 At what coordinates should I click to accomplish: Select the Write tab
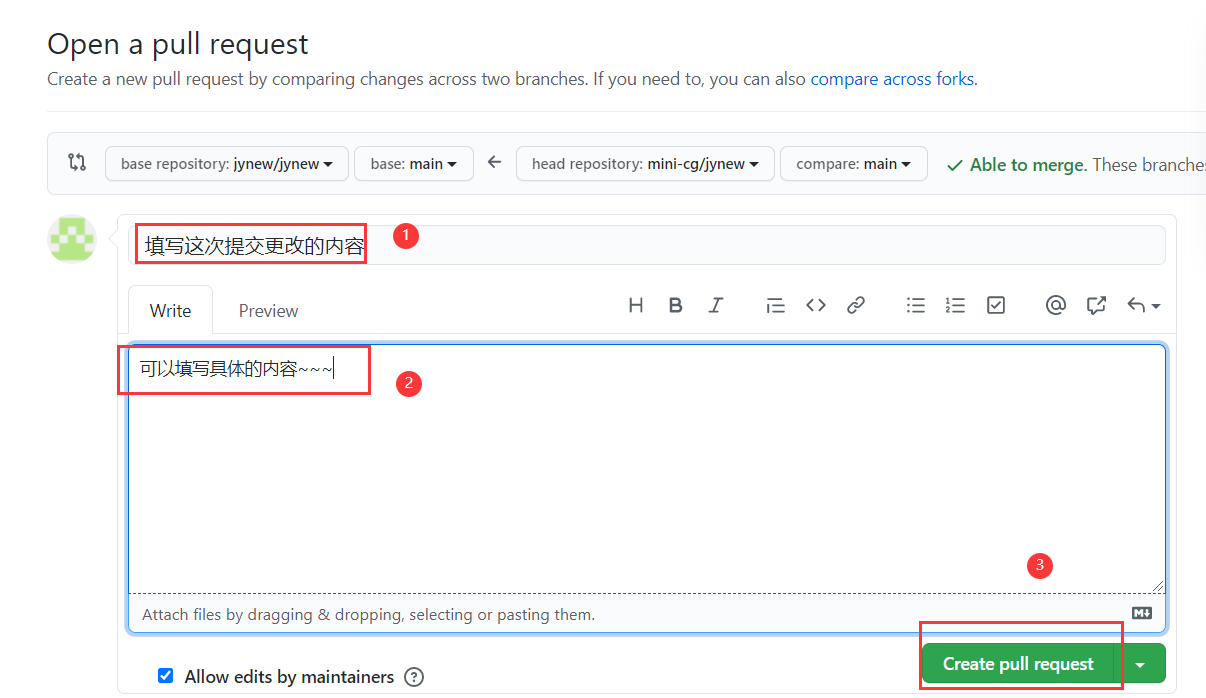pyautogui.click(x=170, y=310)
